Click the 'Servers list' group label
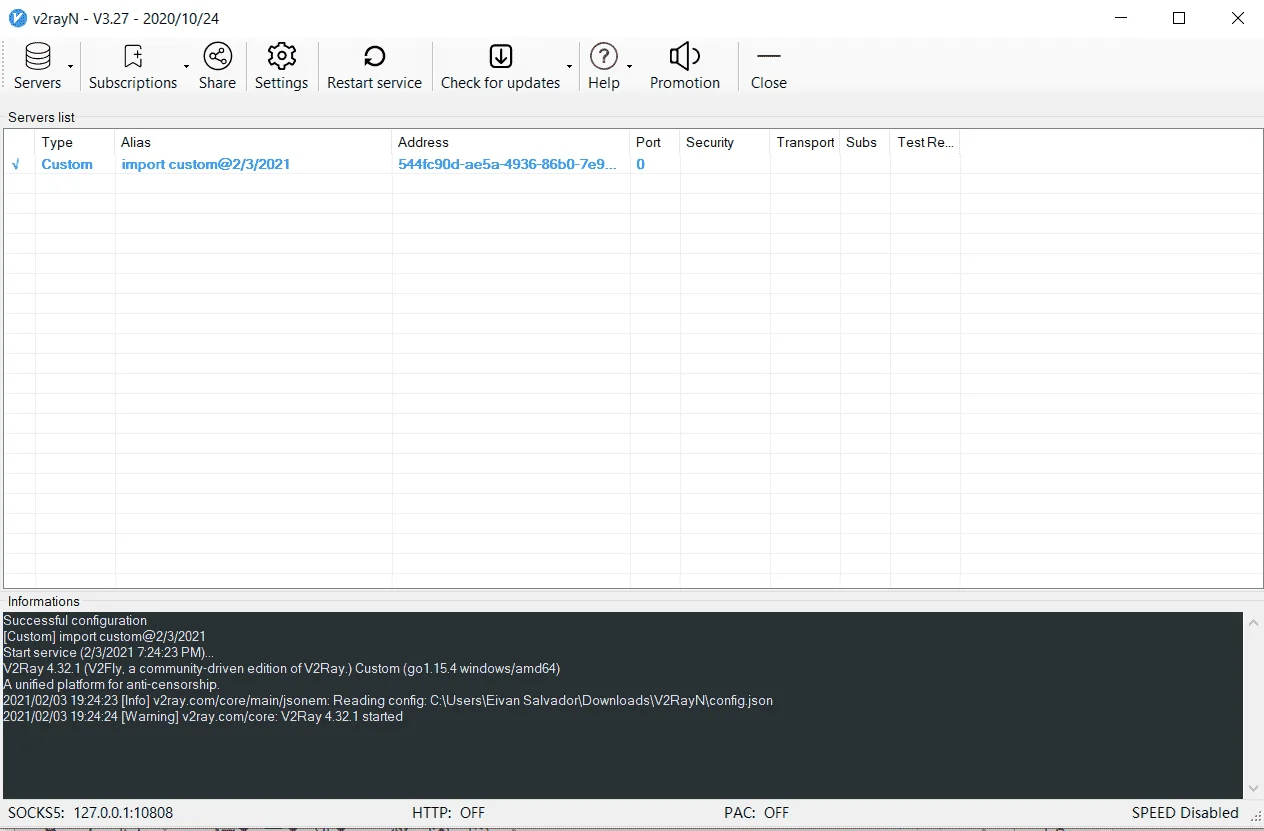The width and height of the screenshot is (1264, 831). tap(42, 117)
